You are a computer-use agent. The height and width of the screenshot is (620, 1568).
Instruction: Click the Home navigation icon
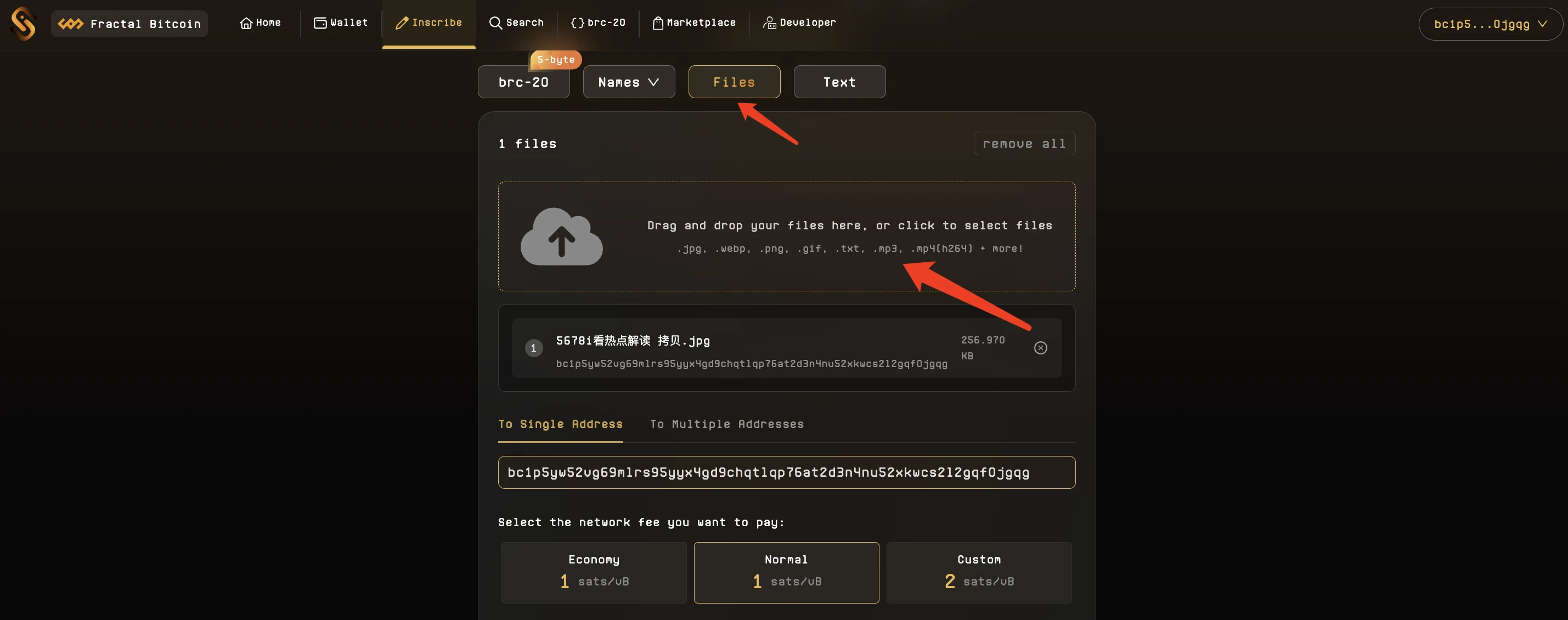point(243,23)
